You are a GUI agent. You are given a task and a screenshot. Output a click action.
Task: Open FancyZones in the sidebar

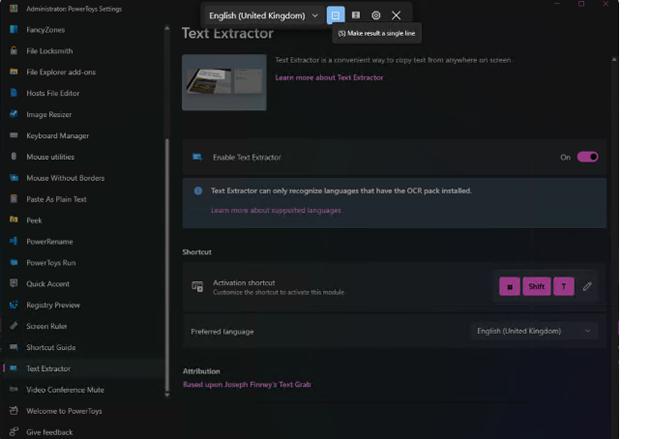[45, 29]
